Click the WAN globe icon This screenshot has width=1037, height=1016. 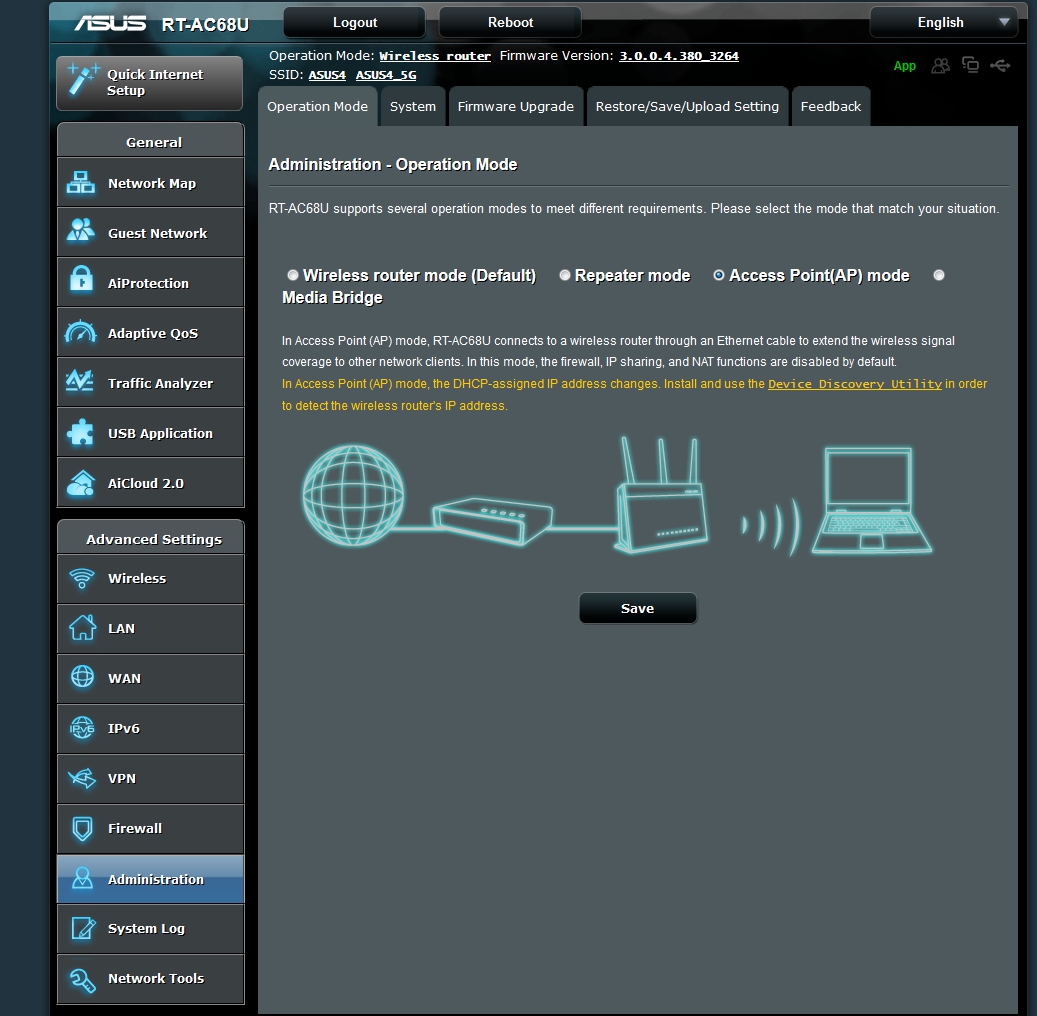tap(82, 677)
